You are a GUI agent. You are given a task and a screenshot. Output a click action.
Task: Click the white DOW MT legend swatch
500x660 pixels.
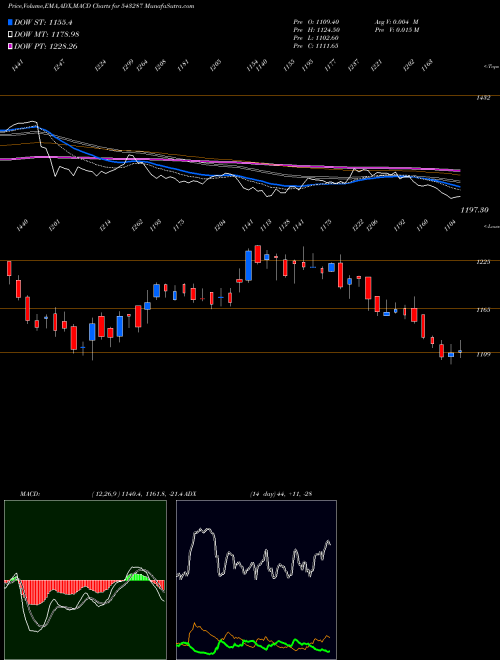click(10, 35)
